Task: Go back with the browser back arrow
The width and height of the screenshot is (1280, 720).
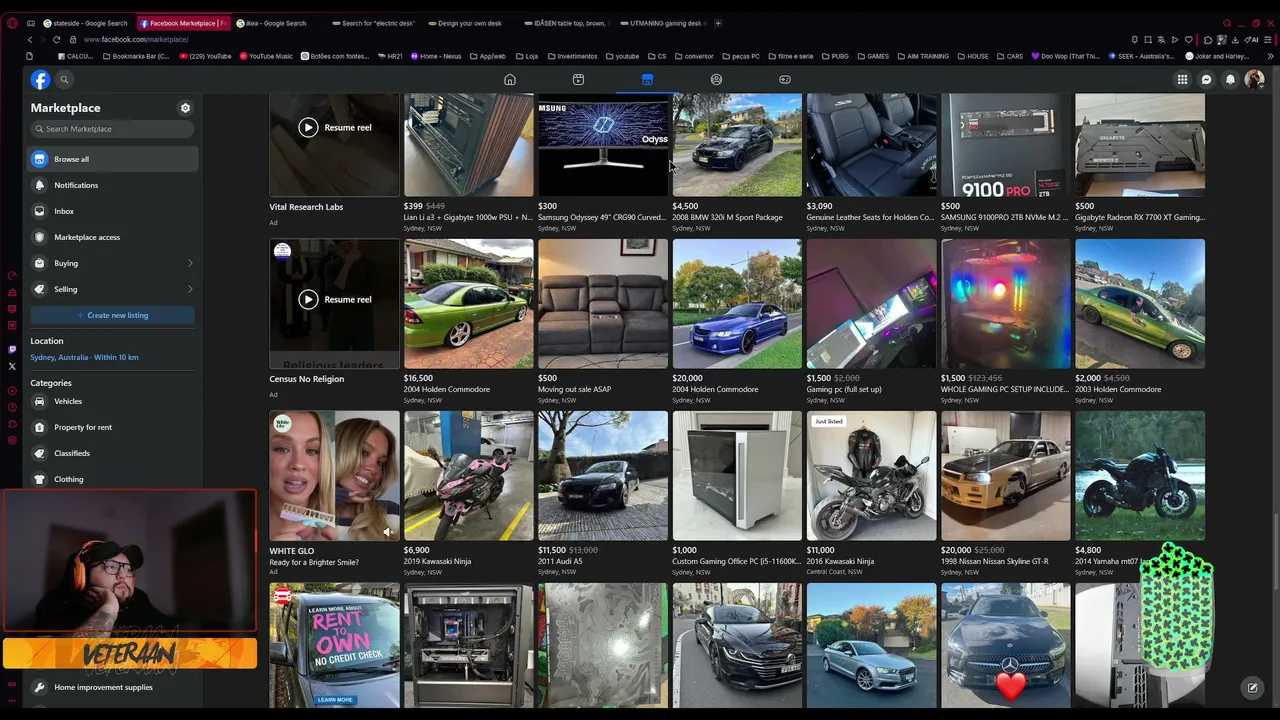Action: 30,39
